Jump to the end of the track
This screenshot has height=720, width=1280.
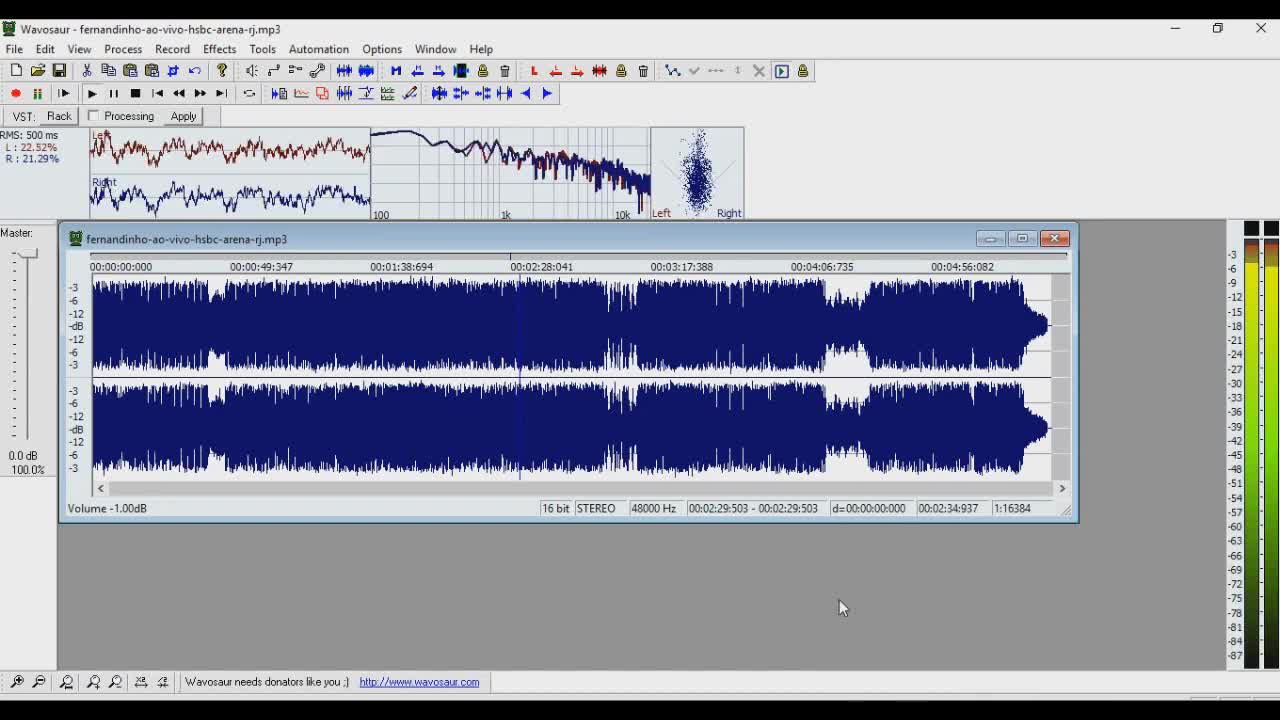click(x=222, y=94)
